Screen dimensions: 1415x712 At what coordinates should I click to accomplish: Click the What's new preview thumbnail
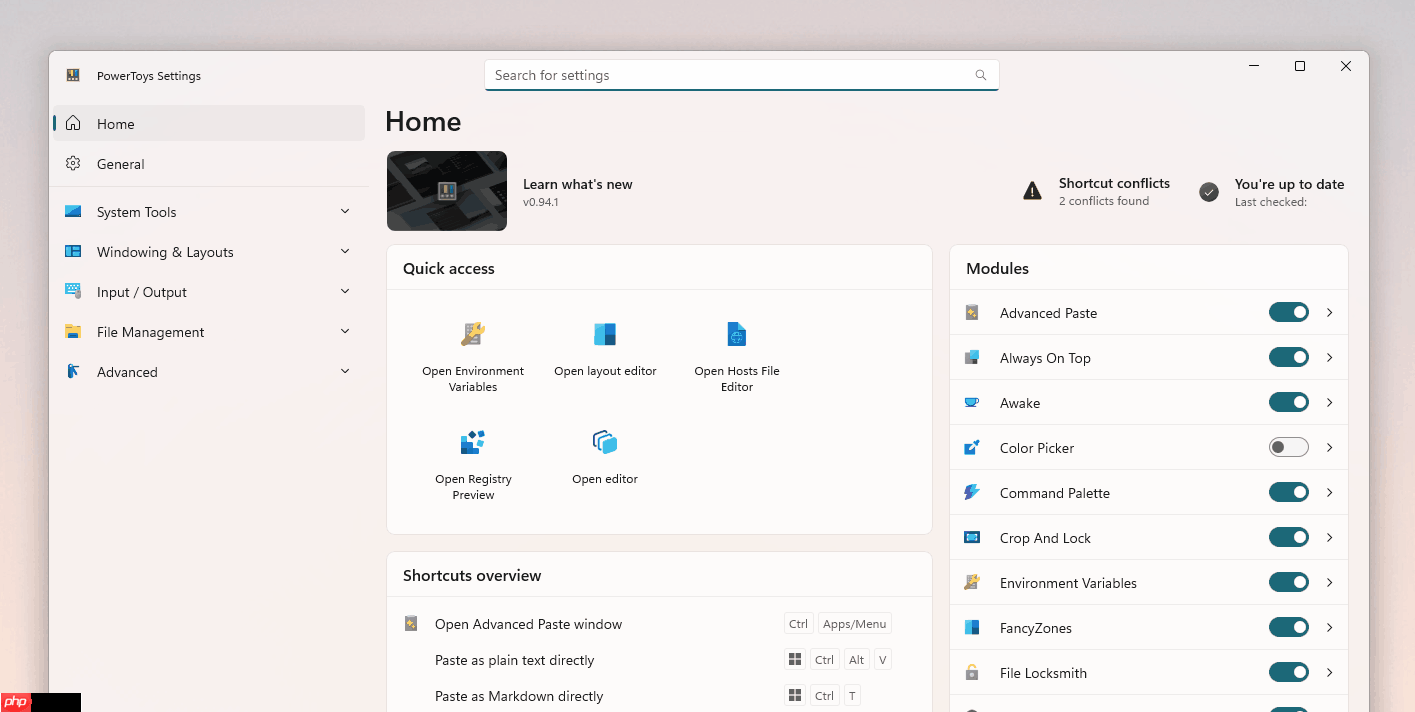(447, 191)
